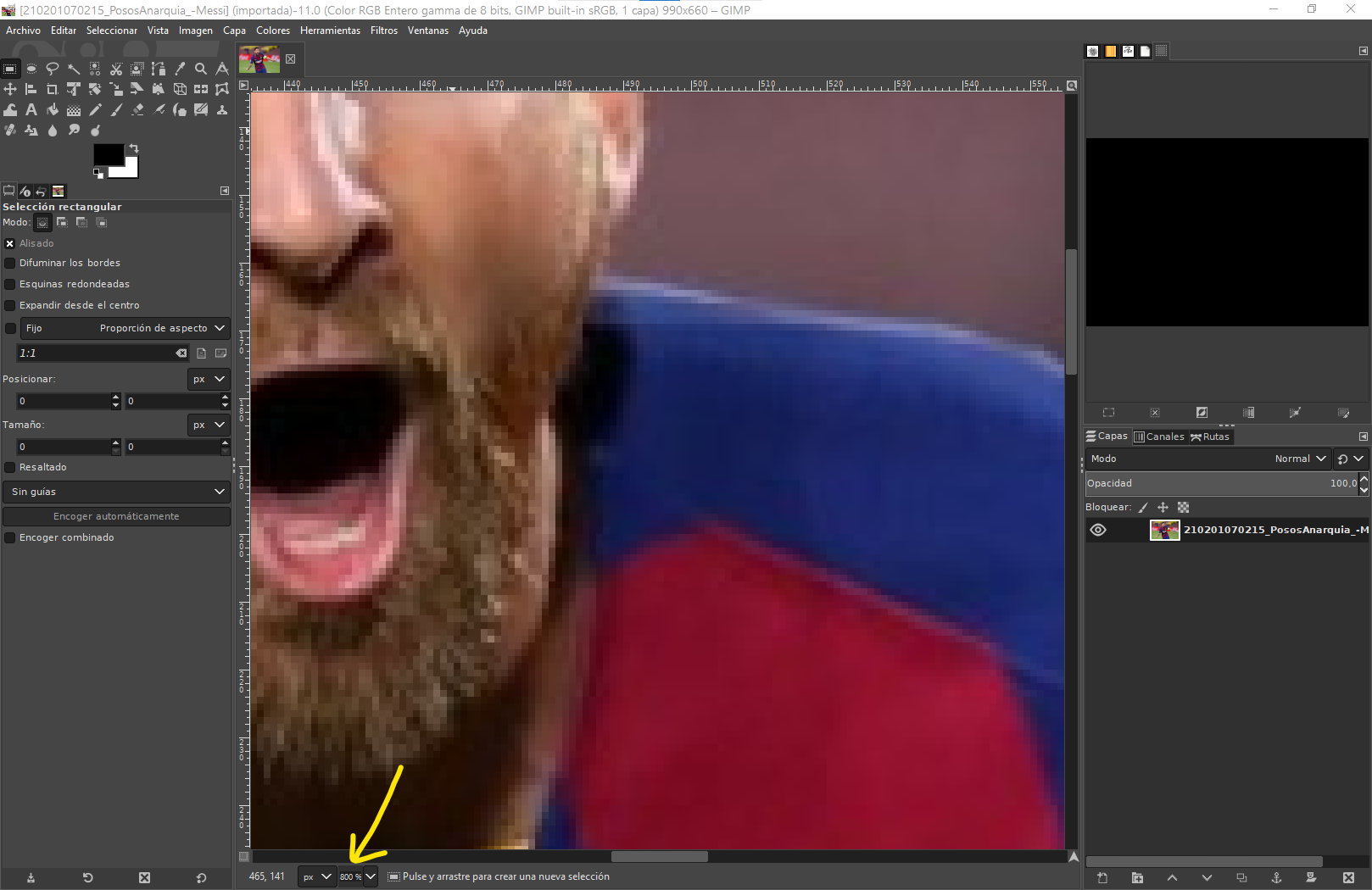Click the black foreground color swatch
Image resolution: width=1372 pixels, height=890 pixels.
[x=107, y=154]
